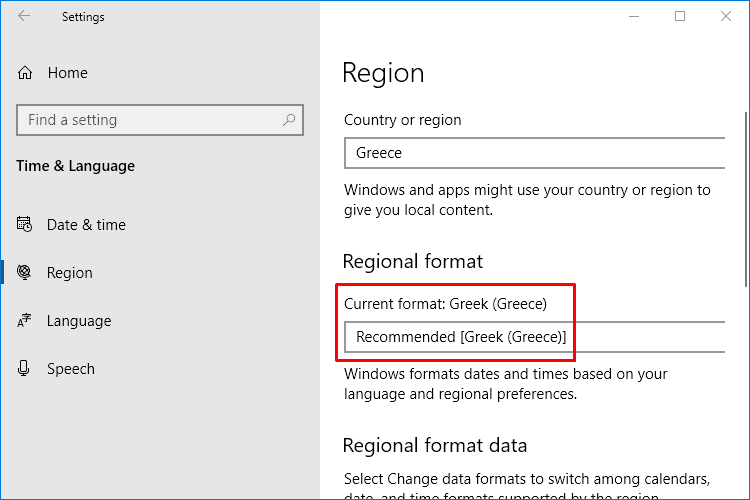Click the back arrow in the Settings header
This screenshot has height=500, width=750.
click(24, 16)
